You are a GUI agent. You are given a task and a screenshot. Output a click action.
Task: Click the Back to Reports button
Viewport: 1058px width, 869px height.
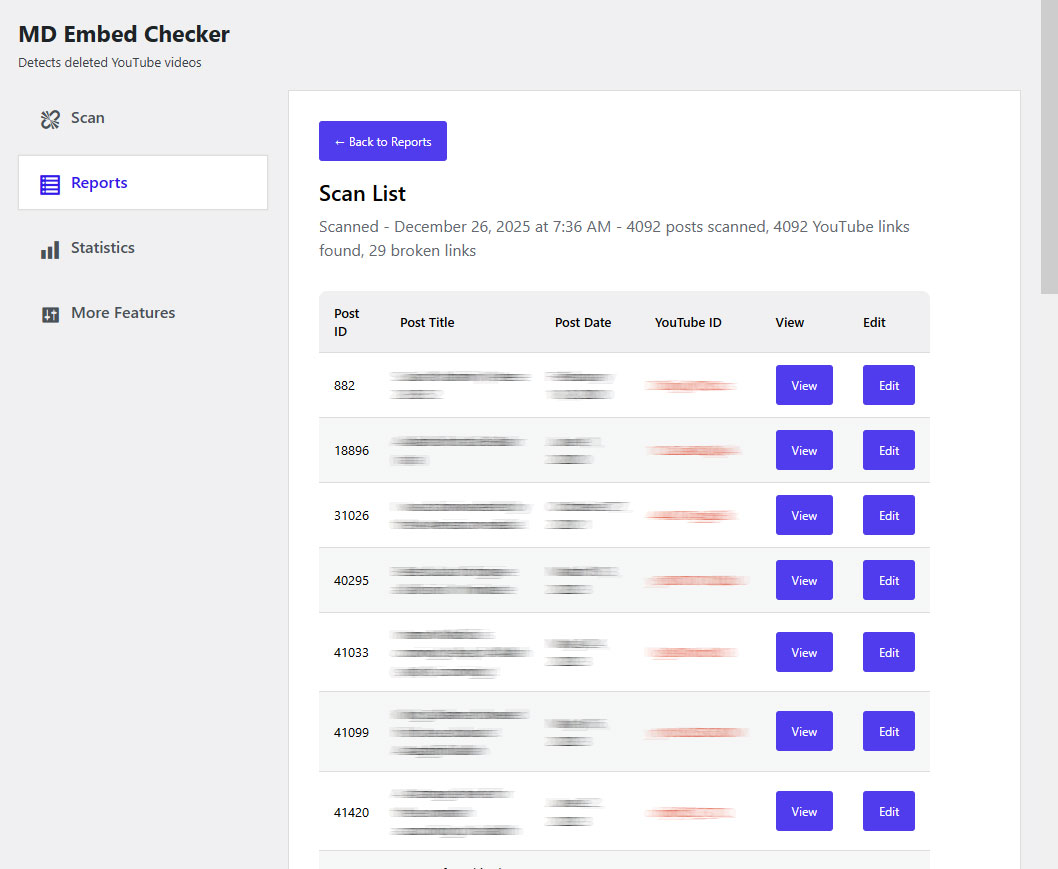tap(383, 141)
